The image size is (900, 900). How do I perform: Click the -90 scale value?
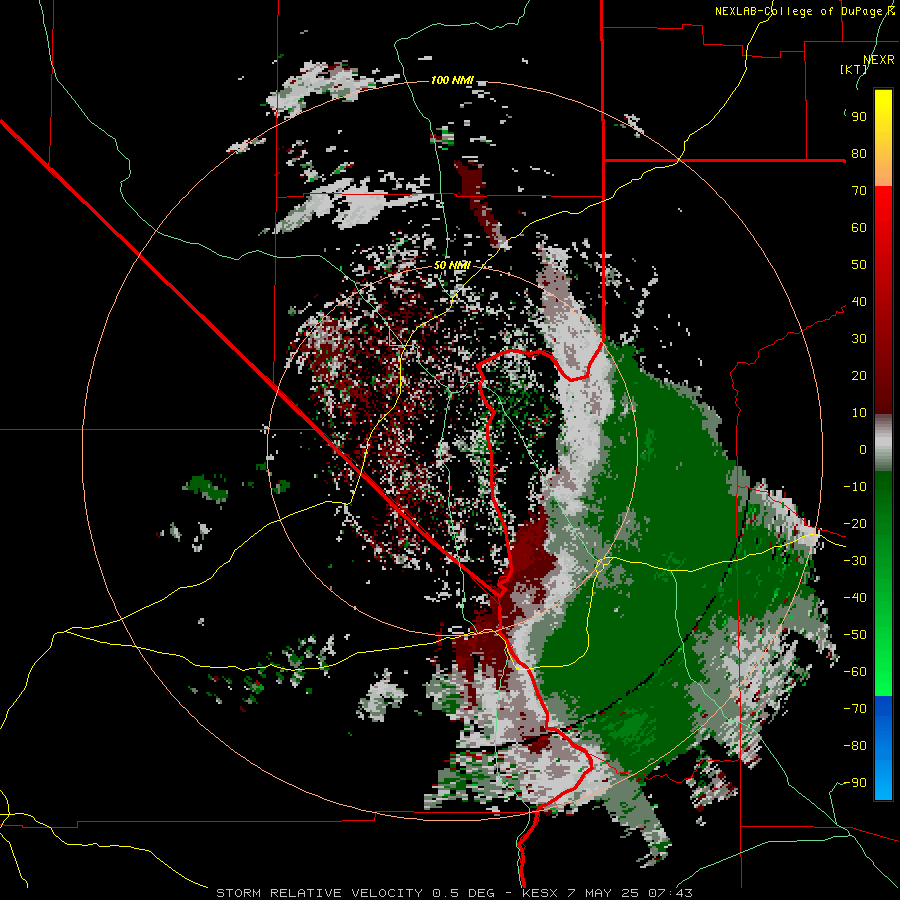[x=855, y=783]
